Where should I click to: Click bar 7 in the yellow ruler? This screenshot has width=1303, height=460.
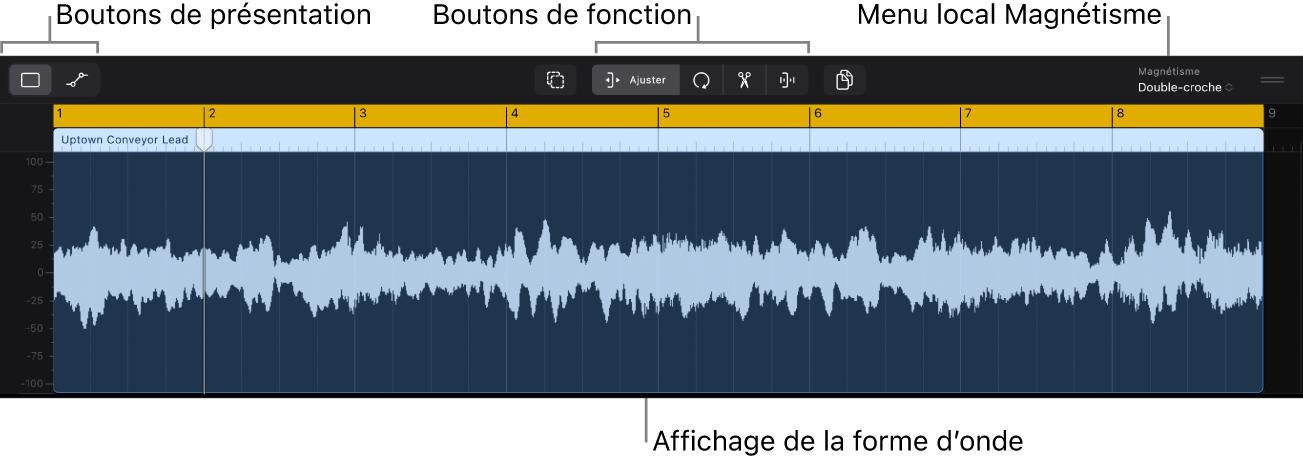(x=967, y=114)
